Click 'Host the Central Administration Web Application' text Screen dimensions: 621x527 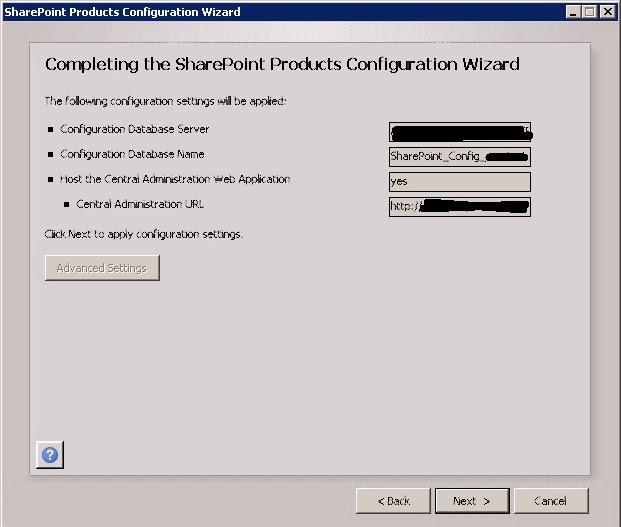pos(175,179)
